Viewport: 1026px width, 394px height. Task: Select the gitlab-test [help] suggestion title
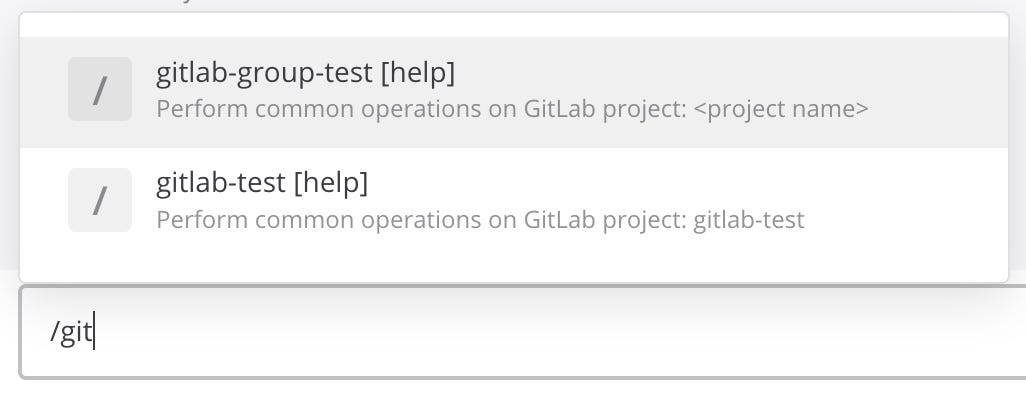pos(262,183)
